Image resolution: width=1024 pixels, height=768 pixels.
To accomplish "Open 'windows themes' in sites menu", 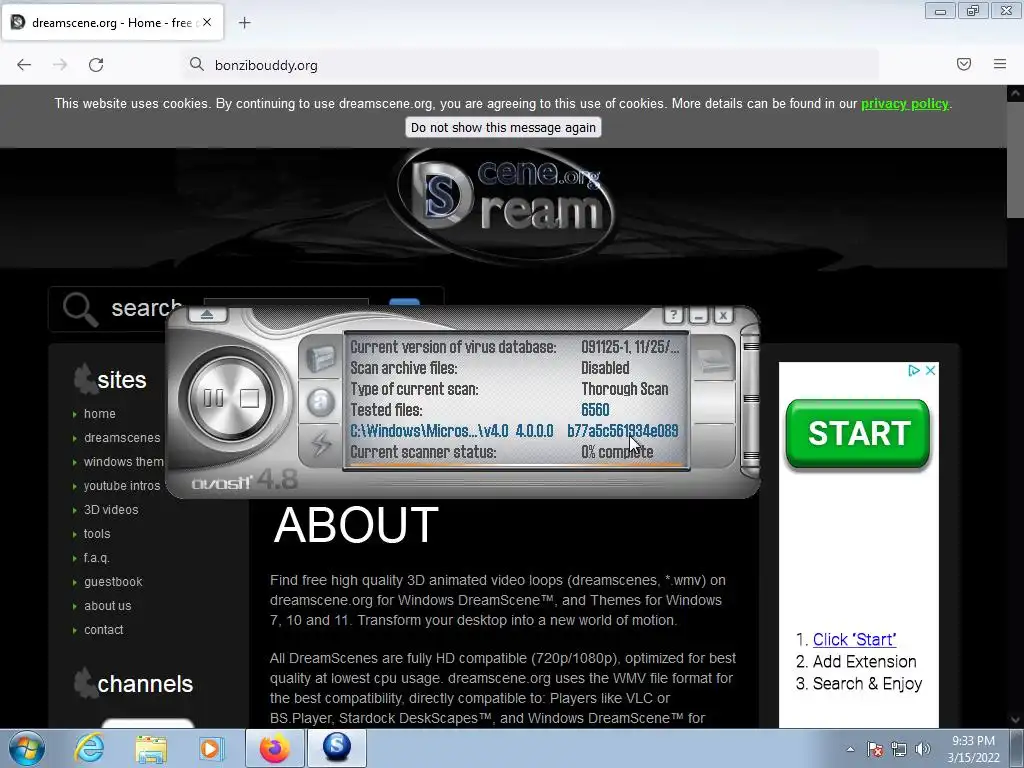I will (x=123, y=462).
